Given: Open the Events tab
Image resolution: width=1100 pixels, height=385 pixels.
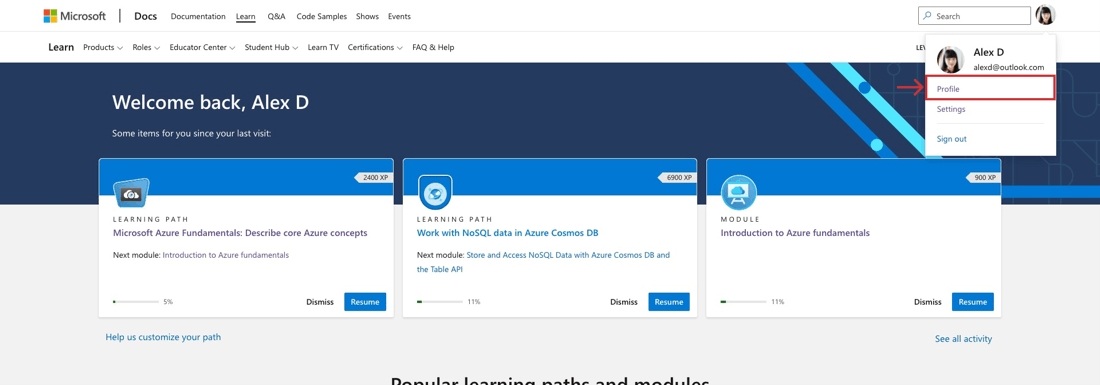Looking at the screenshot, I should [399, 16].
